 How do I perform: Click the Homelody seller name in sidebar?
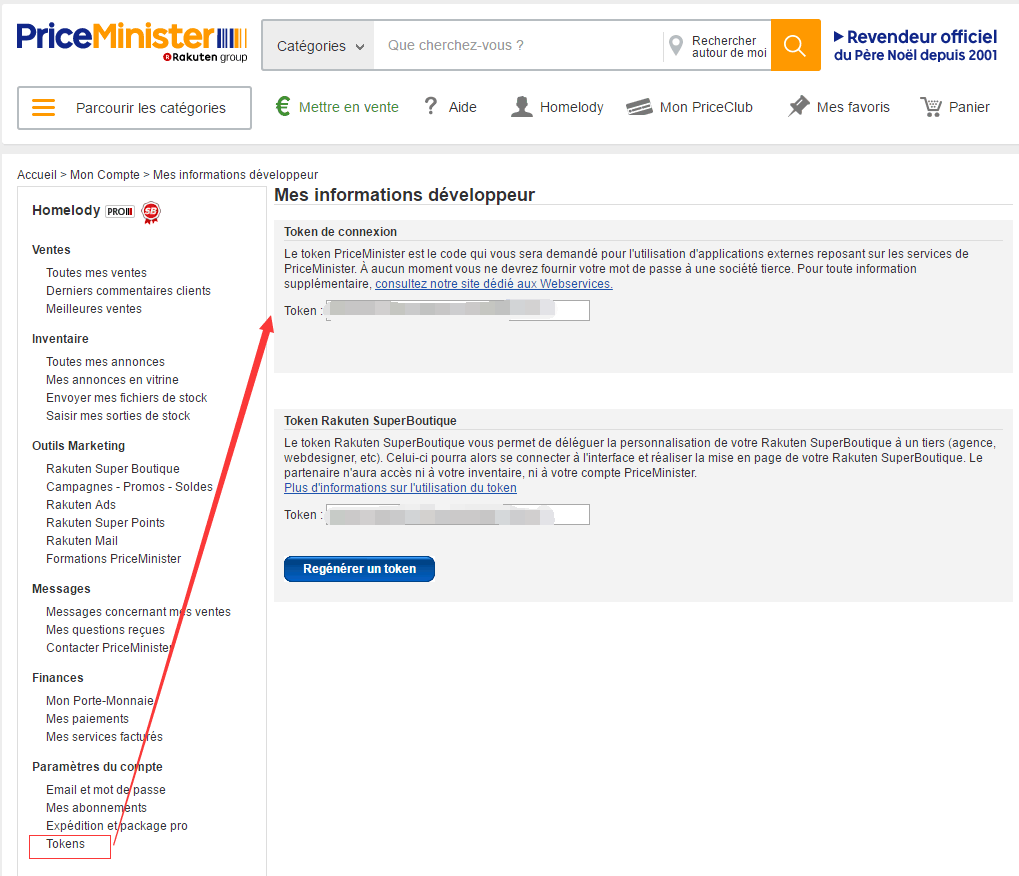pos(66,211)
